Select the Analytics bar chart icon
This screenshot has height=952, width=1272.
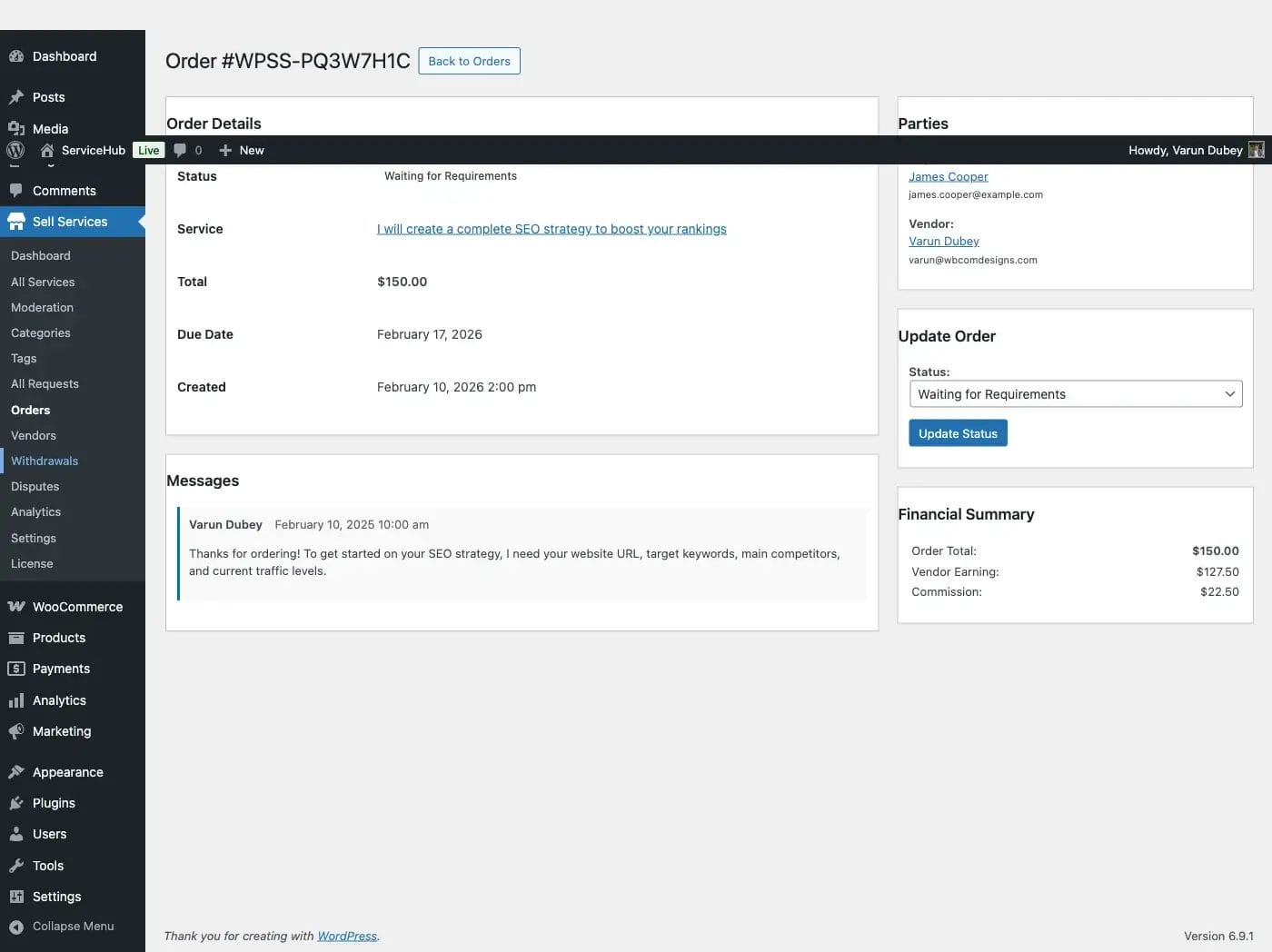(x=17, y=699)
